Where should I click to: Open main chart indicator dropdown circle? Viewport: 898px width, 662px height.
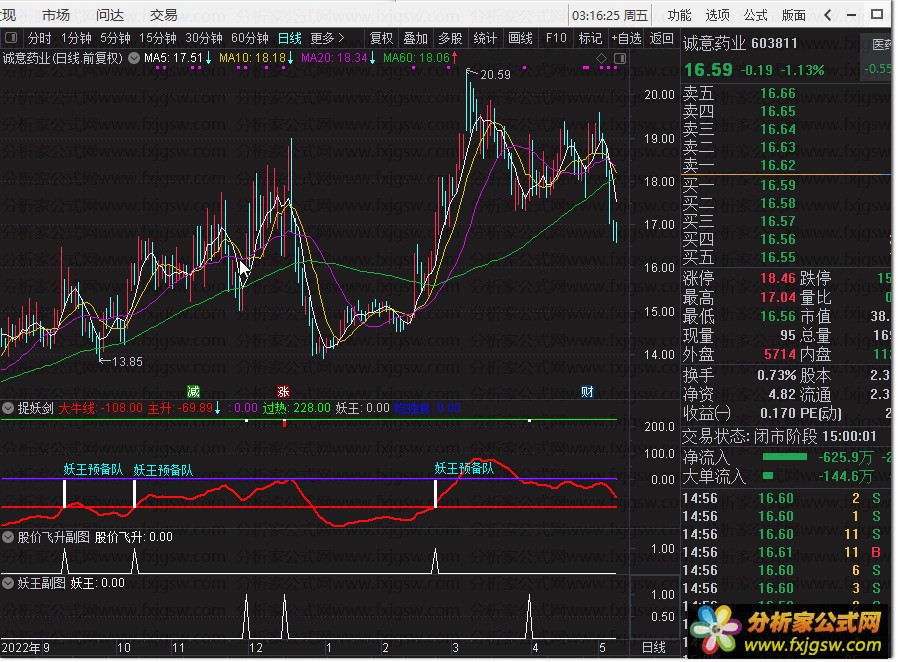pos(133,58)
